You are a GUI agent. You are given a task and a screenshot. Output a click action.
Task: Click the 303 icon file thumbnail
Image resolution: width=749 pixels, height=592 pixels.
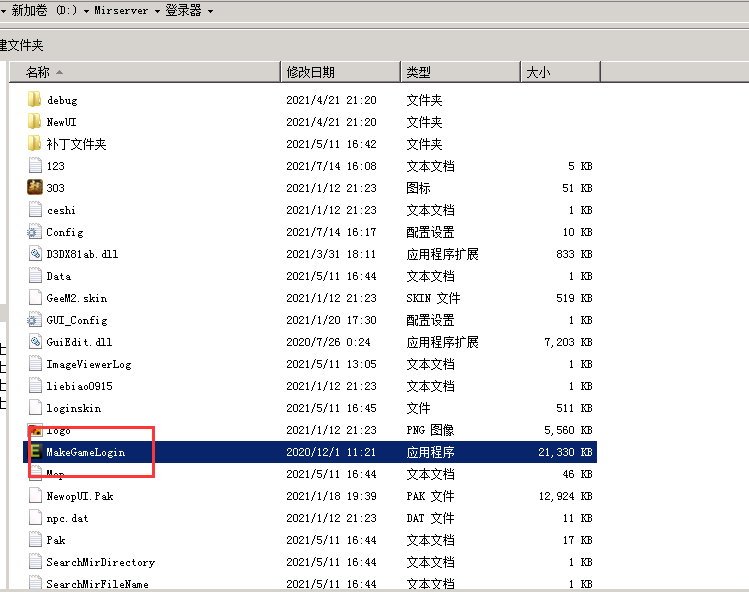point(35,188)
